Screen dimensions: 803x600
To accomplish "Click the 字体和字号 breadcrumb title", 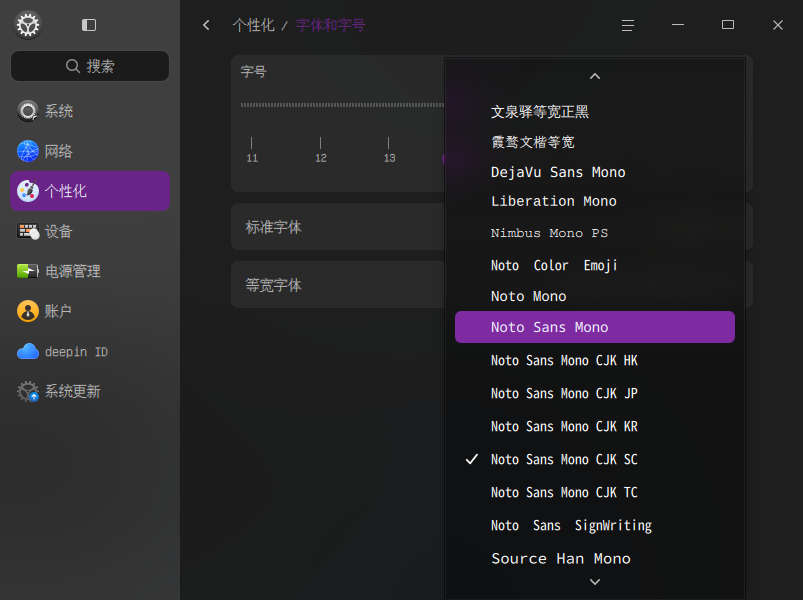I will point(330,25).
